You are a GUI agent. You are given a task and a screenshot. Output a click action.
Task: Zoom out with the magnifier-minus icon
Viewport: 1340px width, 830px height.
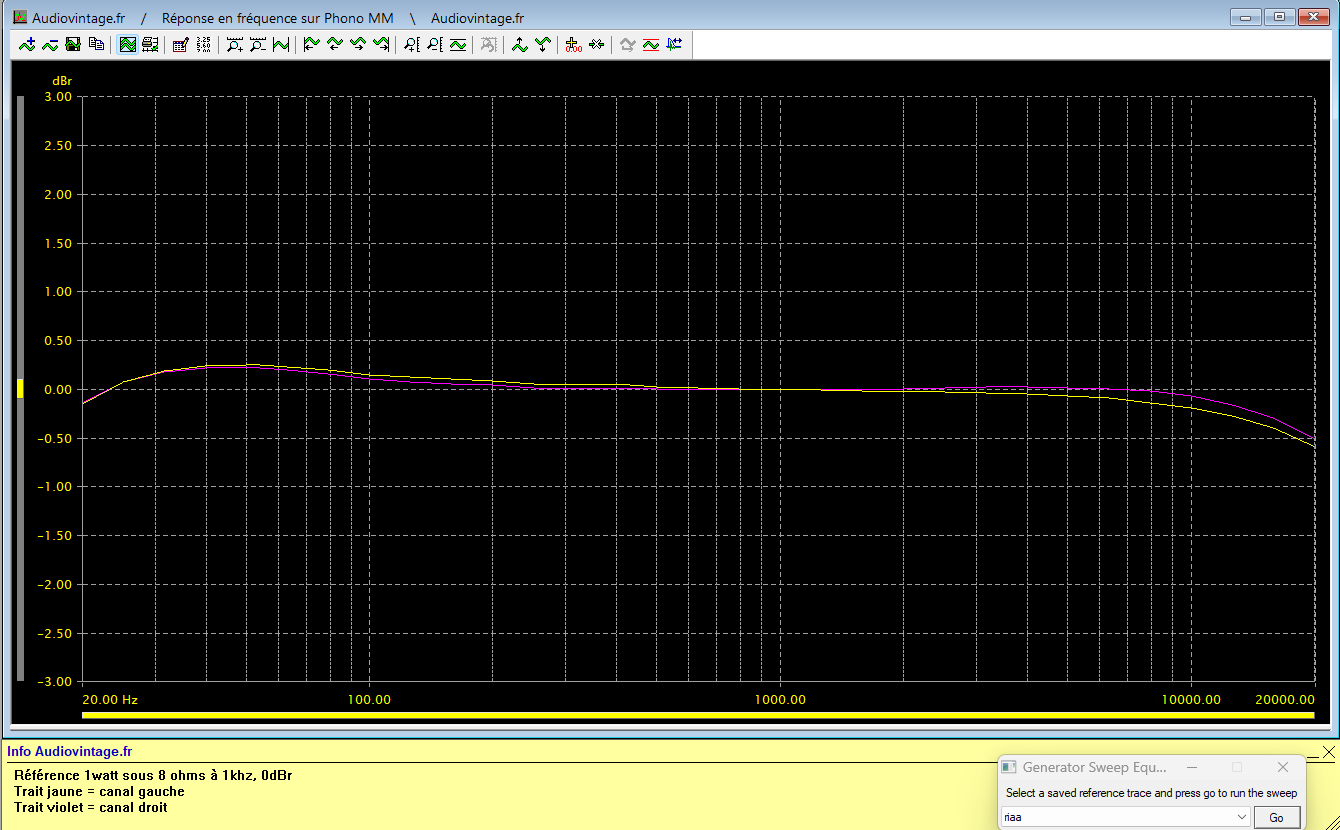[258, 44]
